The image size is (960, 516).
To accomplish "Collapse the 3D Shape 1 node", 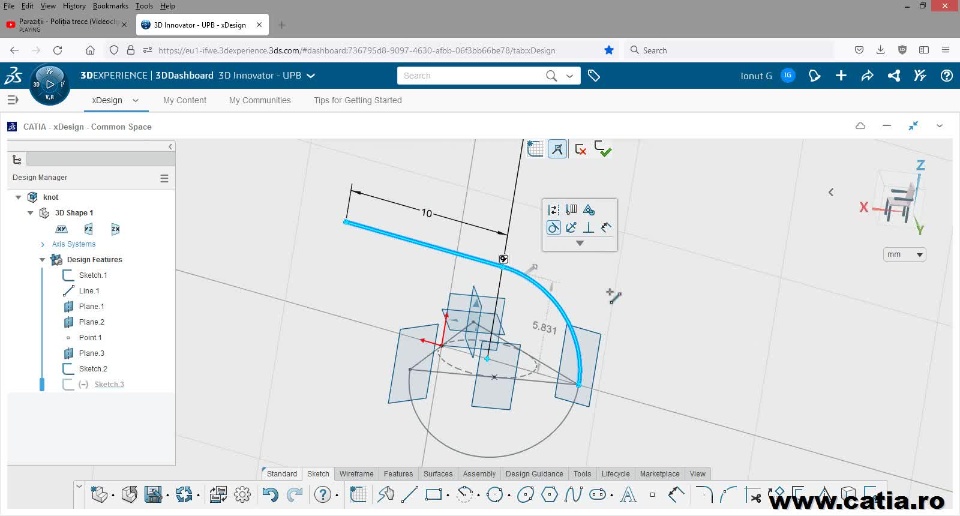I will click(x=30, y=213).
